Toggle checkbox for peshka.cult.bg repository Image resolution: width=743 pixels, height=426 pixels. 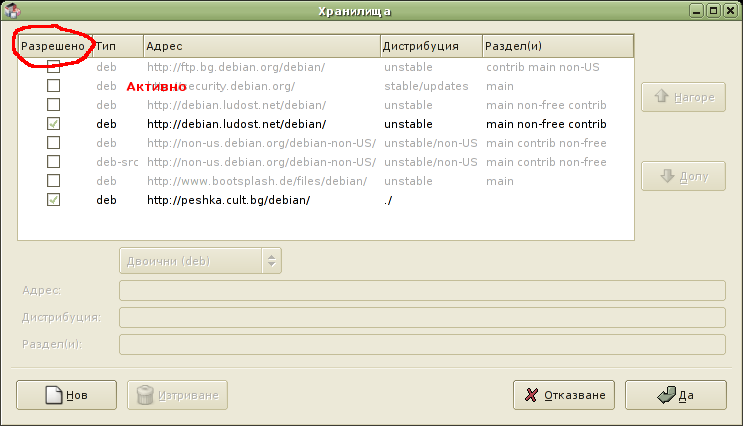(x=54, y=200)
